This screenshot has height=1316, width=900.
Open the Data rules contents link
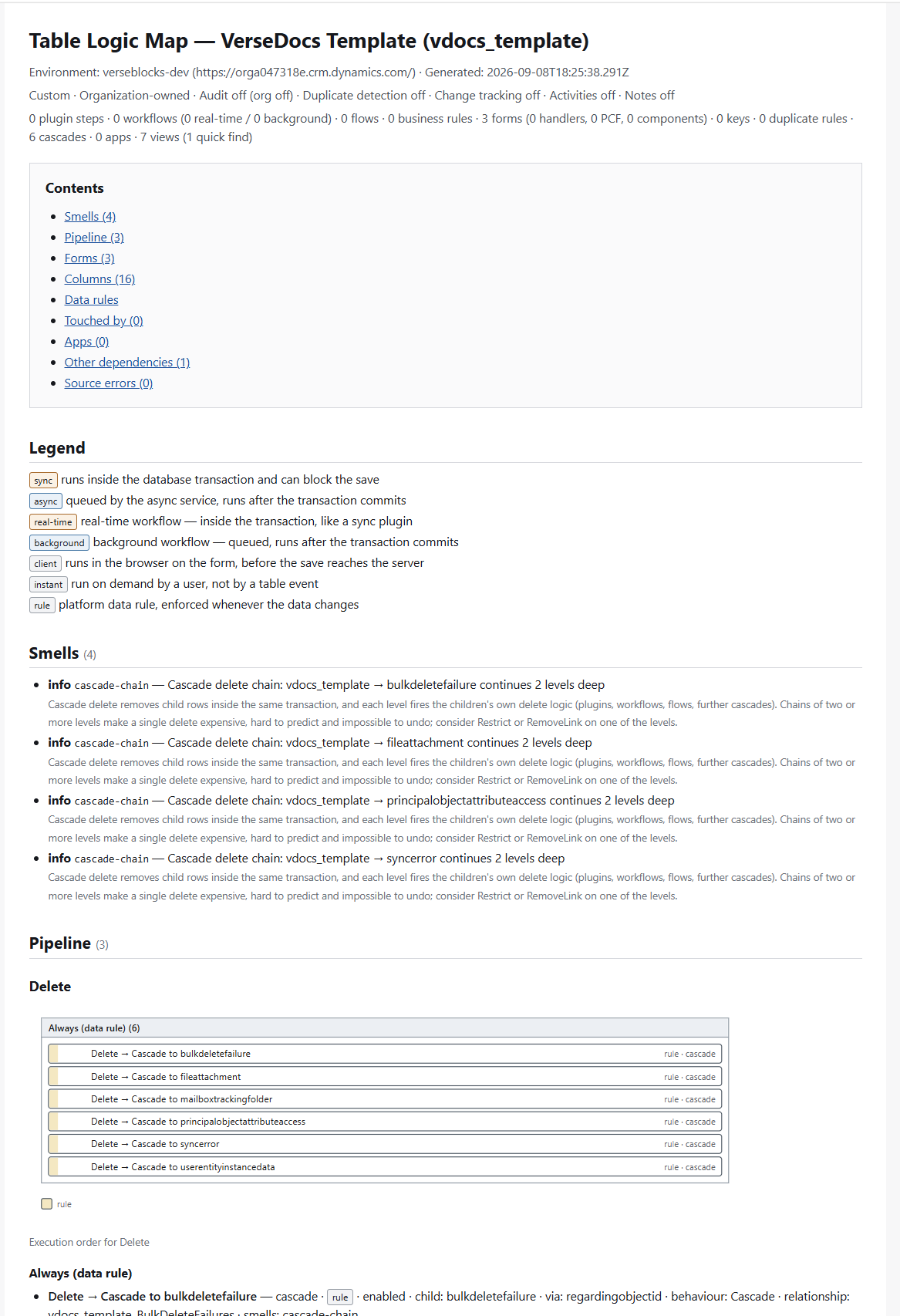point(92,300)
